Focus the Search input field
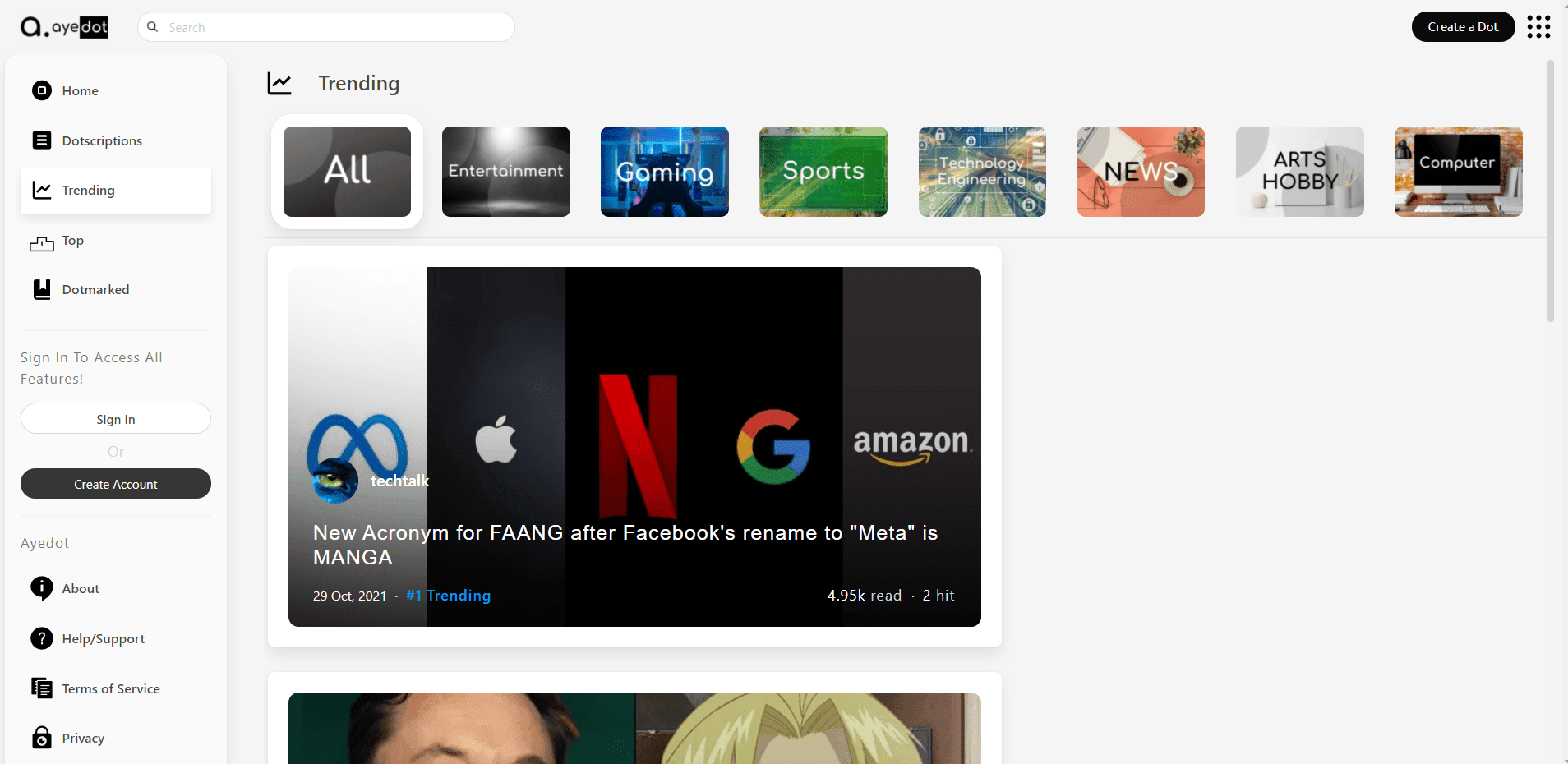Image resolution: width=1568 pixels, height=764 pixels. (x=326, y=27)
